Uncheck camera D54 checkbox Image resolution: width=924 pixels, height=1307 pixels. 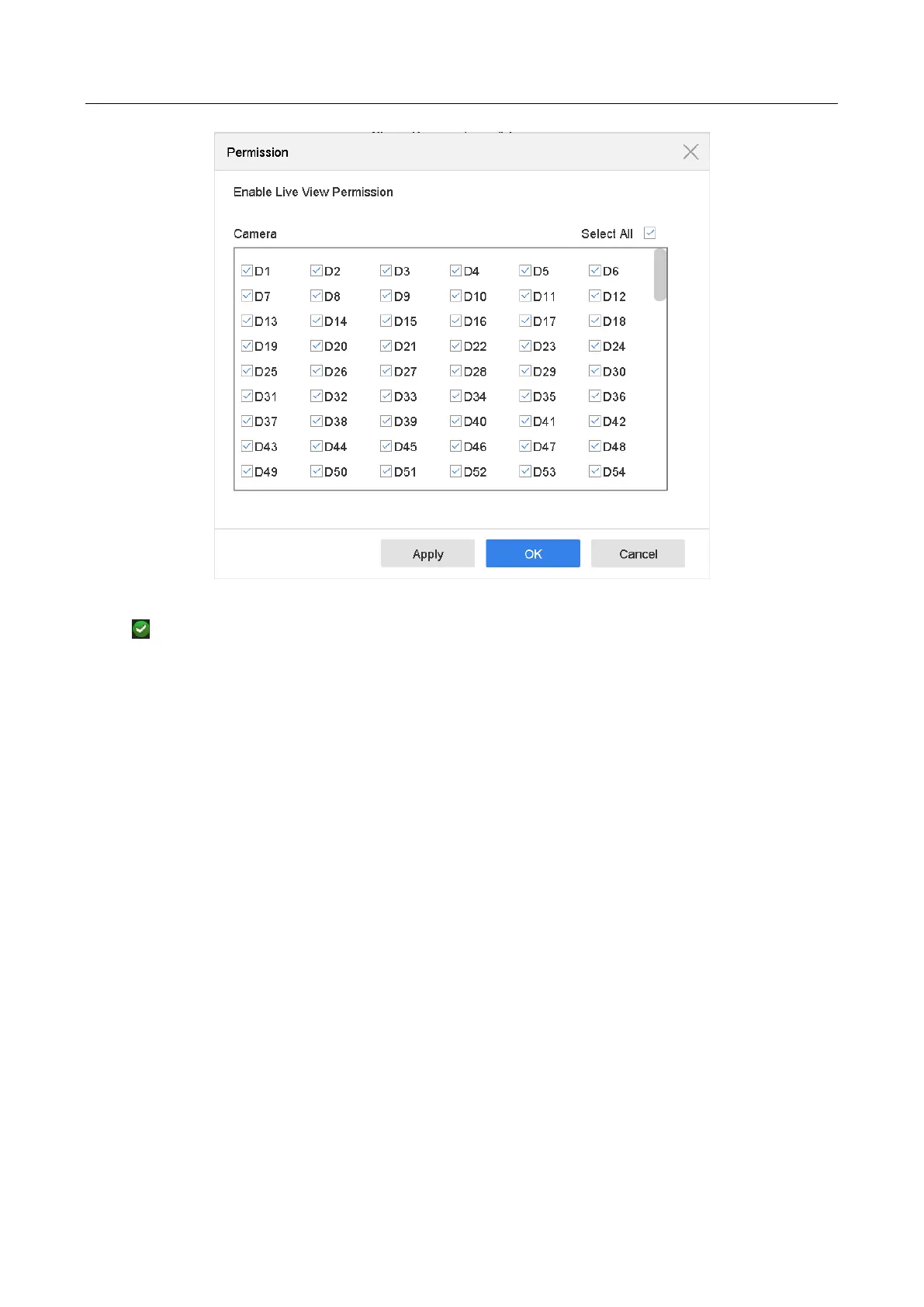coord(595,471)
